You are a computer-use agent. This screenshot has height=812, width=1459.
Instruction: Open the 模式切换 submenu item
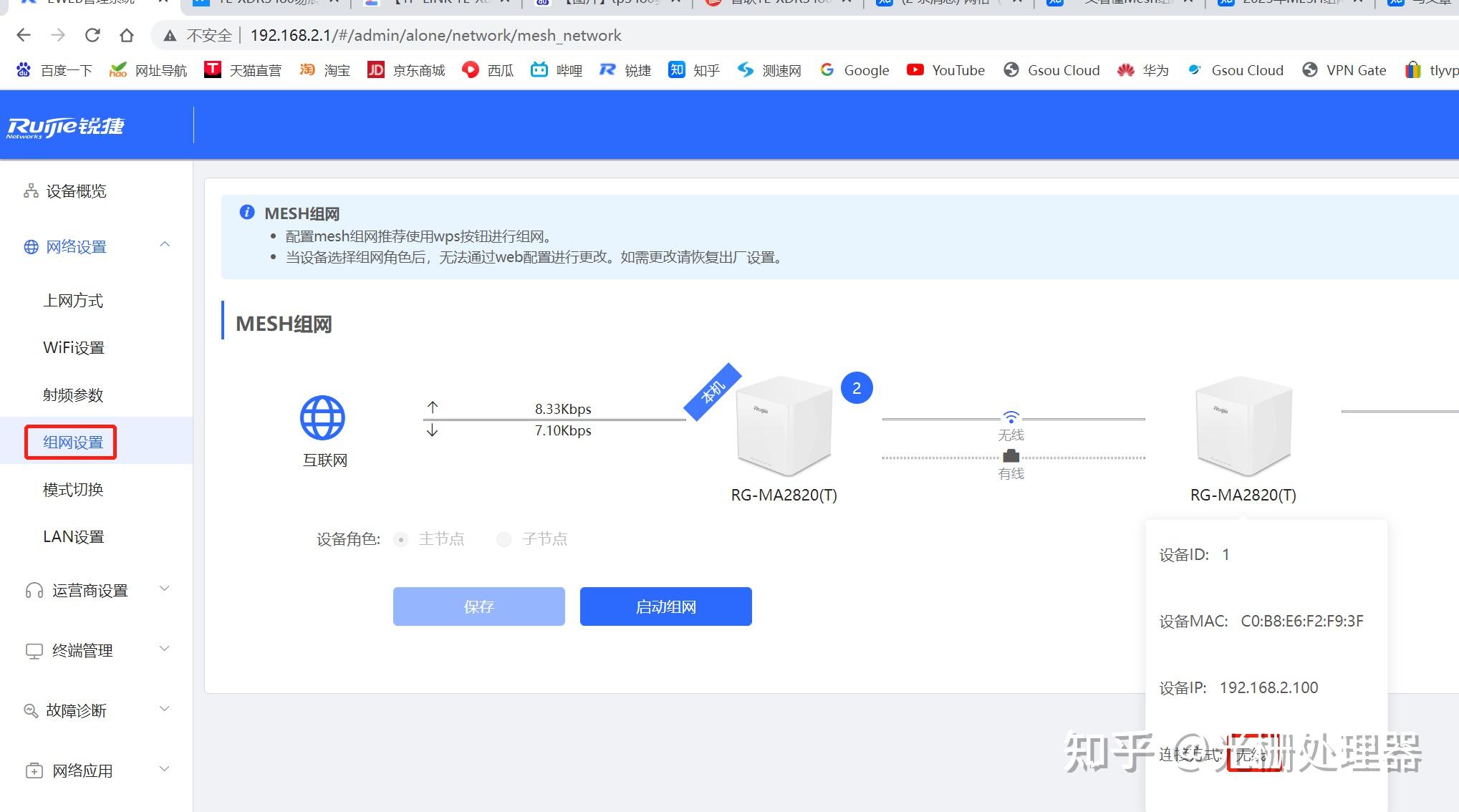coord(73,490)
